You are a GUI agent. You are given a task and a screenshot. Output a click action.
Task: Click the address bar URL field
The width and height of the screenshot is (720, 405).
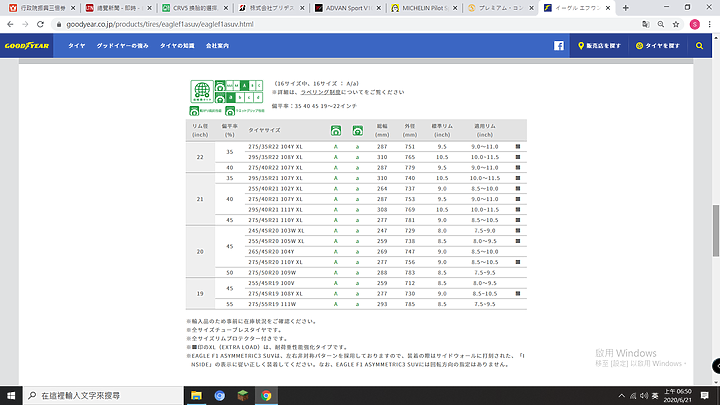(159, 24)
